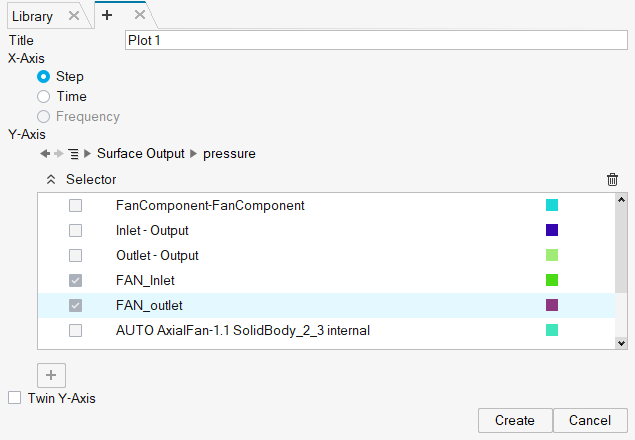Click the forward arrow in the Y-Axis breadcrumb
The image size is (635, 440).
point(59,154)
